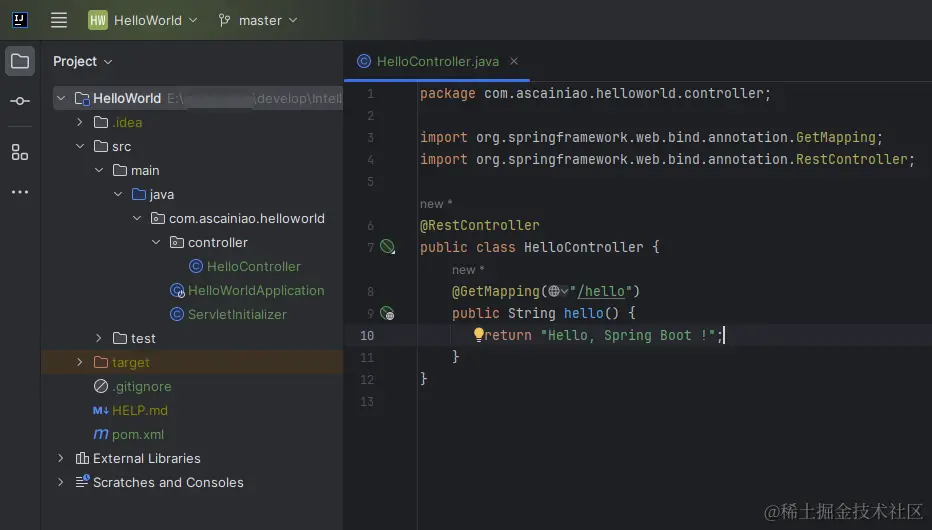Open the Commit tool window icon
The height and width of the screenshot is (530, 932).
(x=20, y=101)
